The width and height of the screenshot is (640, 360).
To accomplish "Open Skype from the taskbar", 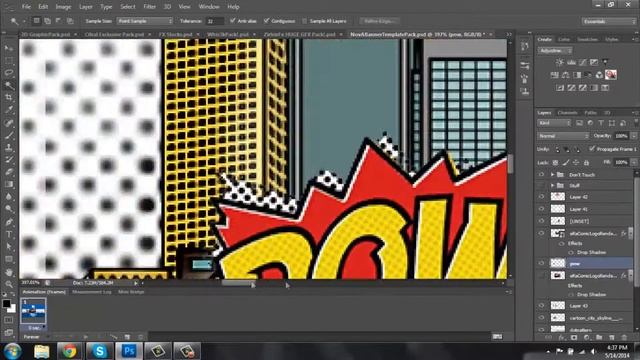I will tap(99, 351).
